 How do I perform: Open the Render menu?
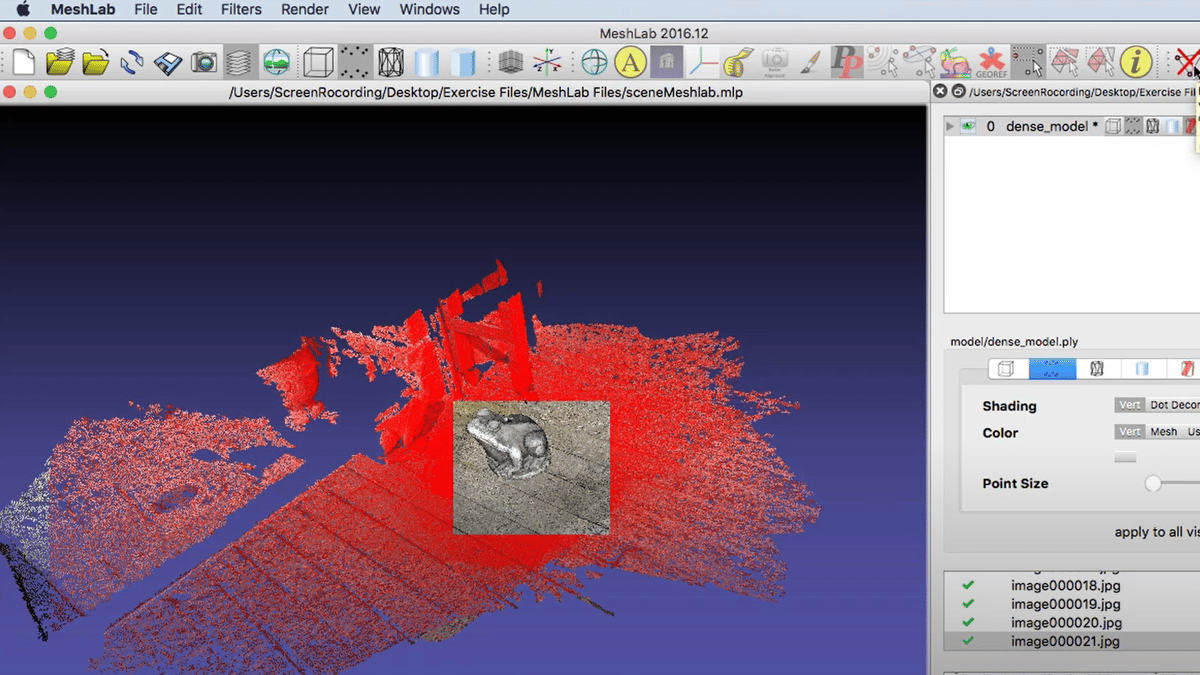pyautogui.click(x=305, y=10)
